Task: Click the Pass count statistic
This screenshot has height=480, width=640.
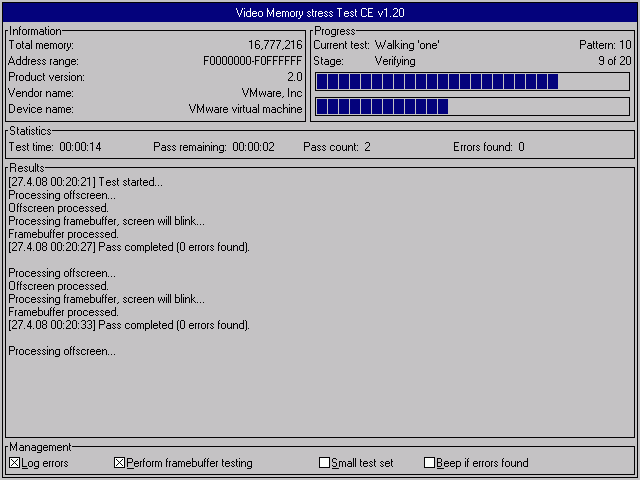Action: [337, 147]
